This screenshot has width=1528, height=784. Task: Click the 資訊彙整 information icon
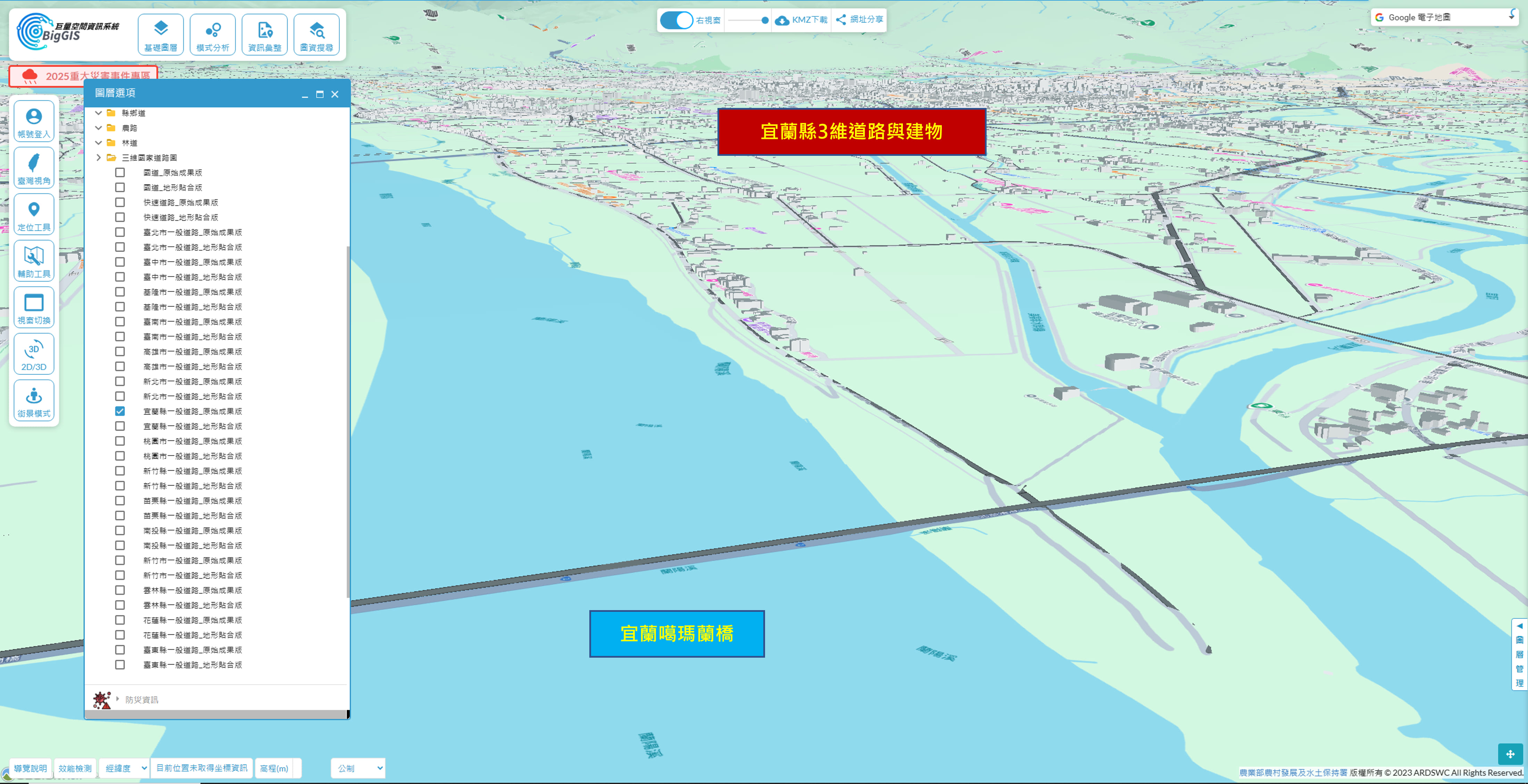pos(265,35)
